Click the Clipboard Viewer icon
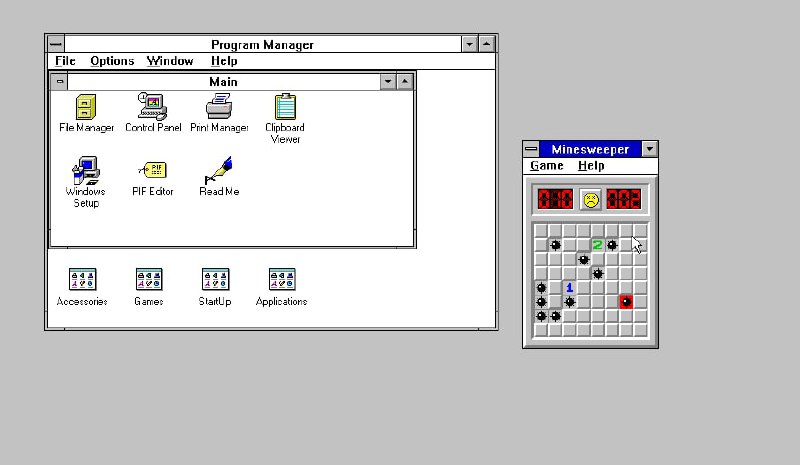Screen dimensions: 800x465 click(x=285, y=106)
